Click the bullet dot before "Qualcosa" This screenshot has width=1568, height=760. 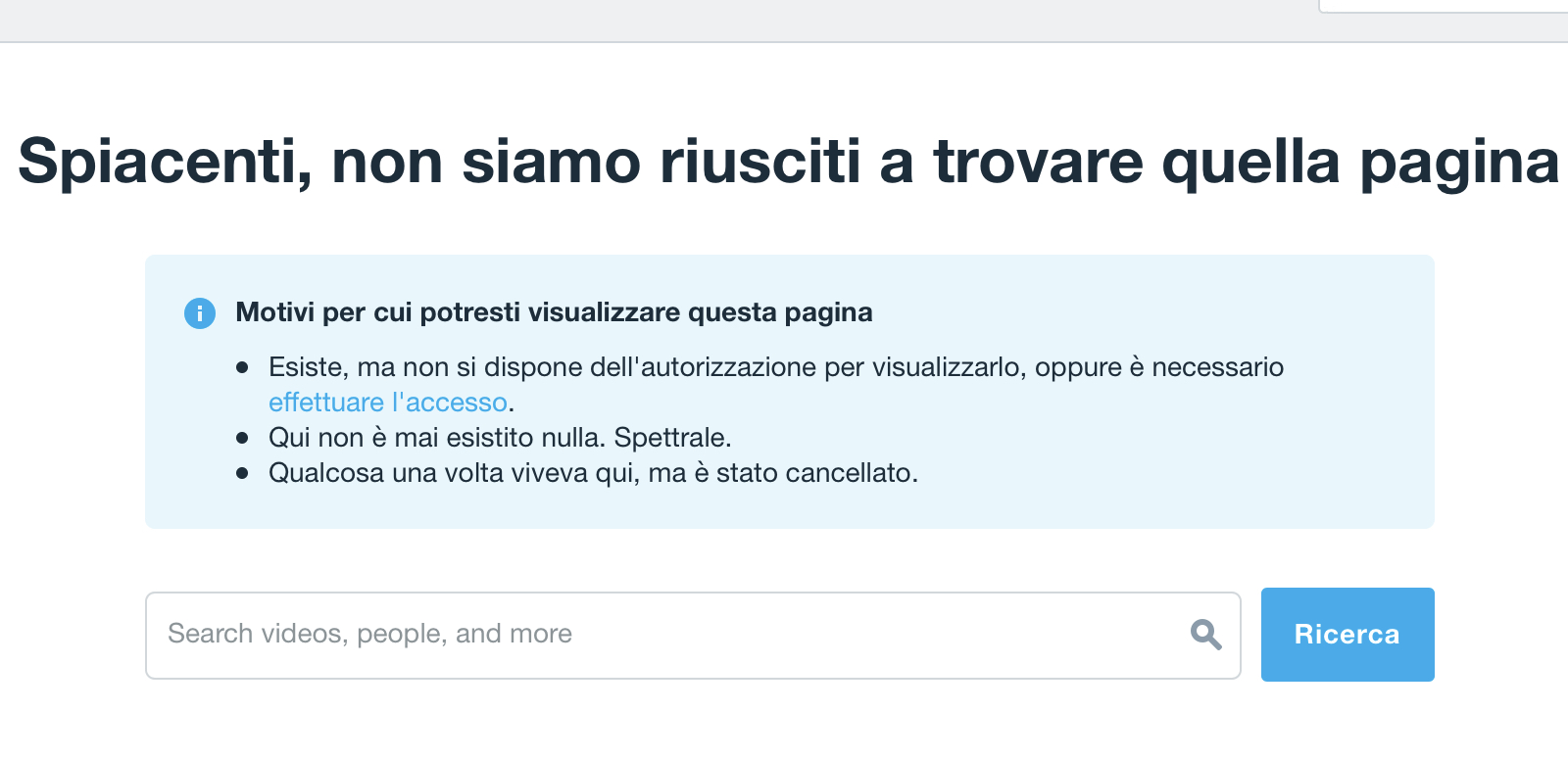click(x=242, y=473)
